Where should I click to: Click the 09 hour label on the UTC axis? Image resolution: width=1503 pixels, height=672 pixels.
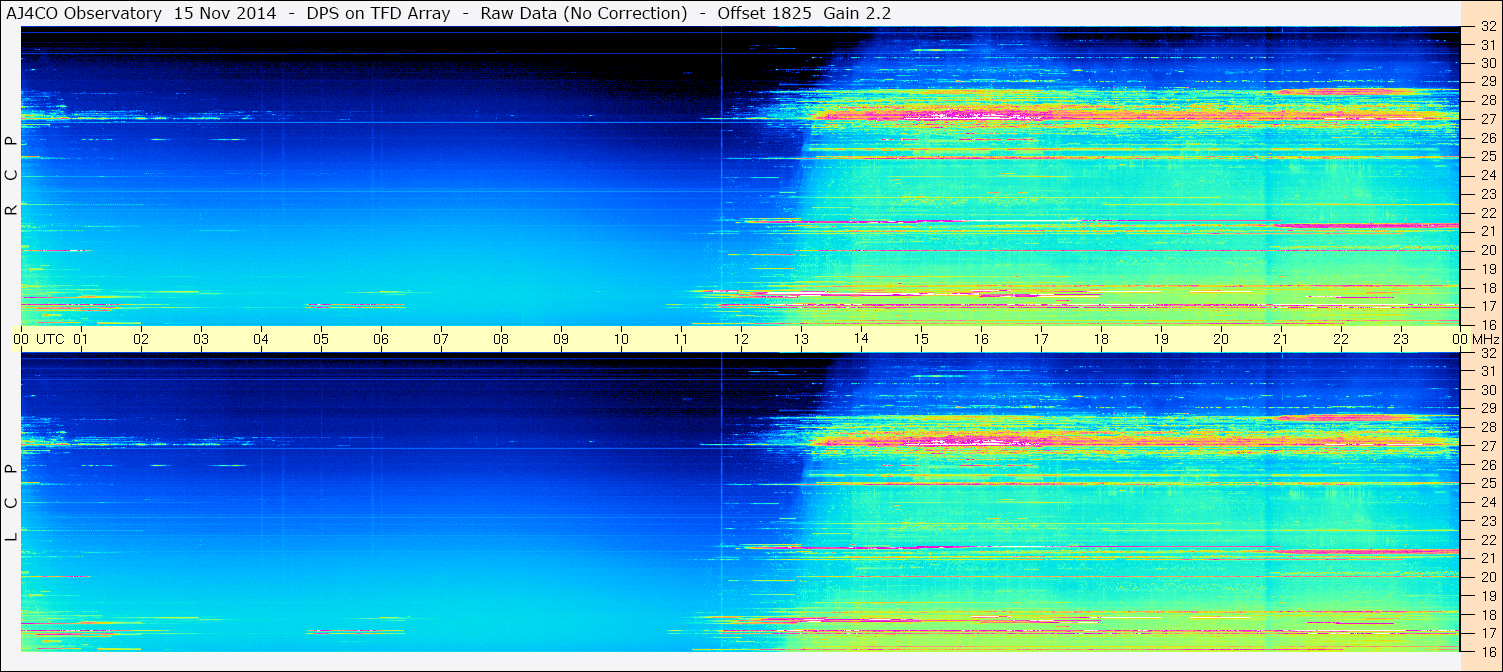click(x=561, y=339)
